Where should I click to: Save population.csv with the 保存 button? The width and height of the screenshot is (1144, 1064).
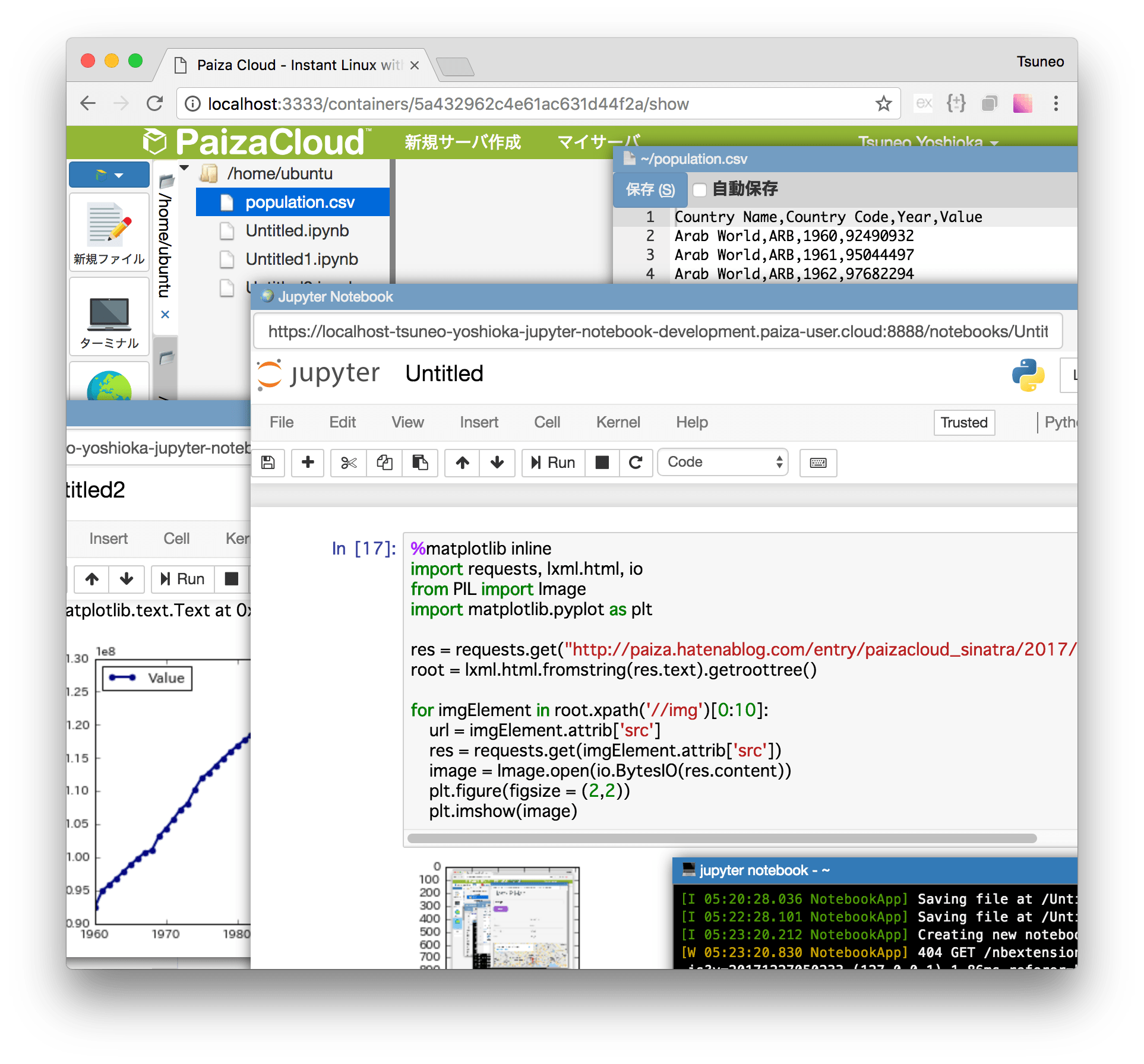point(649,189)
